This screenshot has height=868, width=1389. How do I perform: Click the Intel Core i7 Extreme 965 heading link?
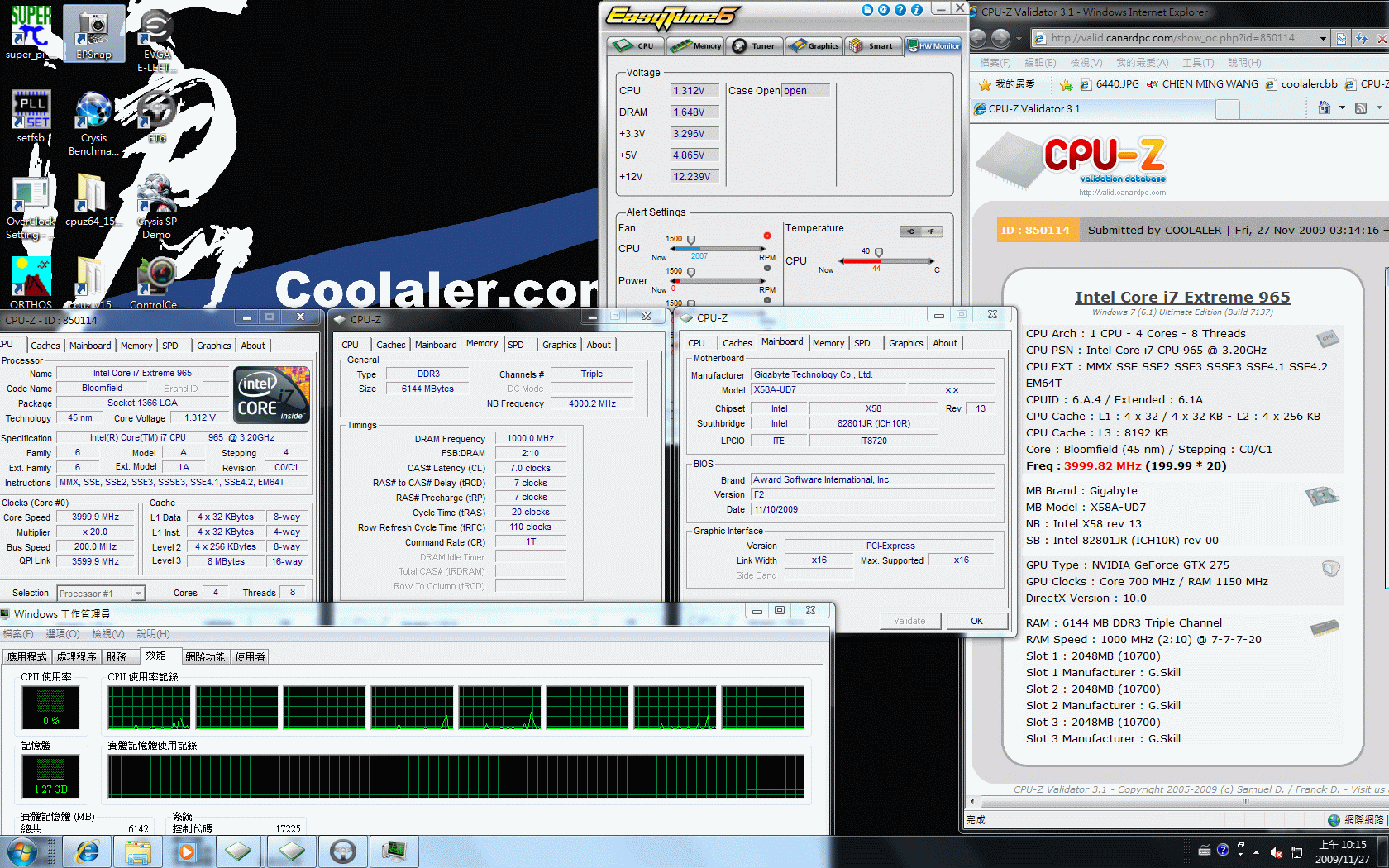tap(1181, 297)
